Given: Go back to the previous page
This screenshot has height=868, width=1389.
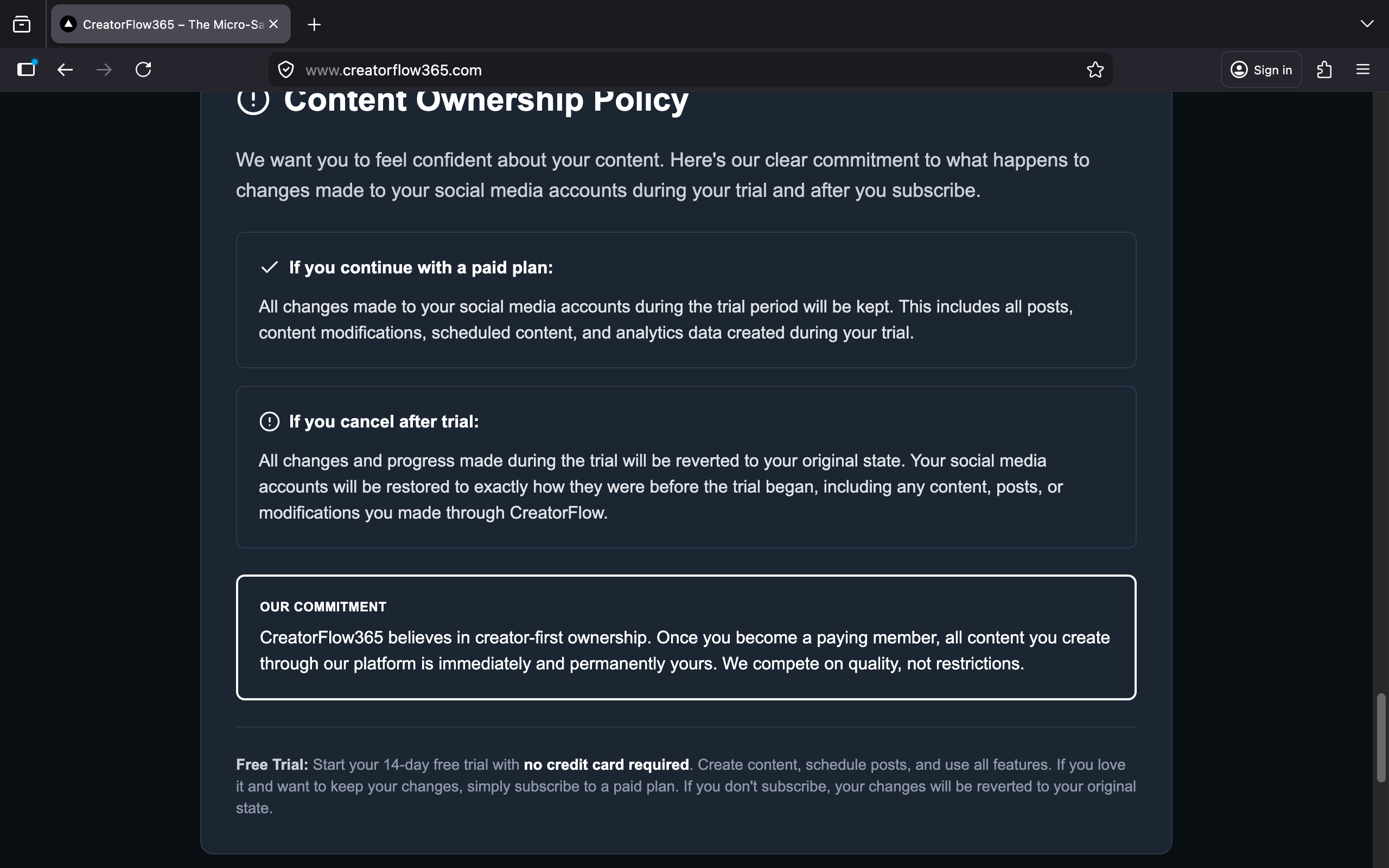Looking at the screenshot, I should coord(66,69).
